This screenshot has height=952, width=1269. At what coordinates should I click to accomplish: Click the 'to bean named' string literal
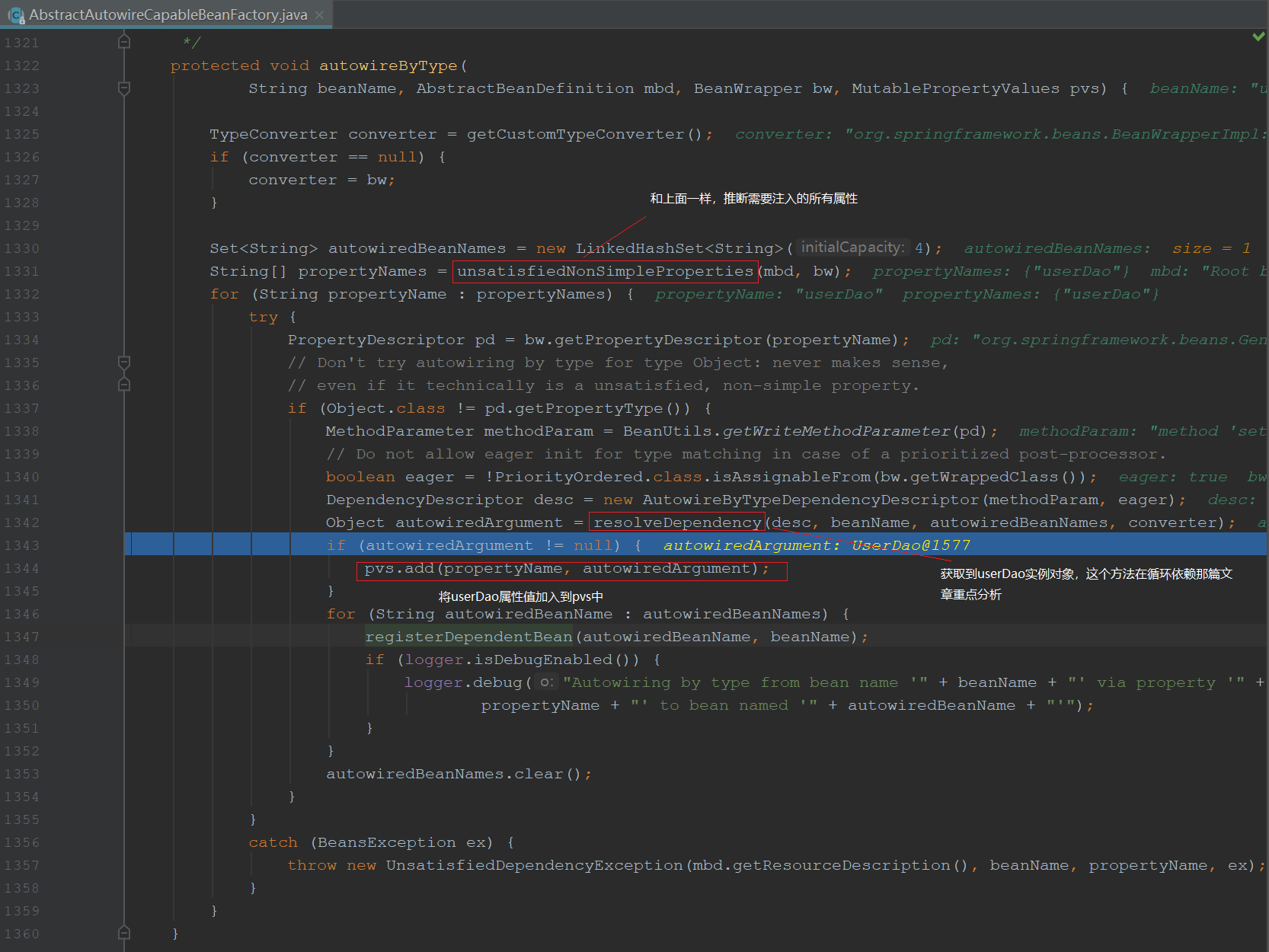coord(724,705)
